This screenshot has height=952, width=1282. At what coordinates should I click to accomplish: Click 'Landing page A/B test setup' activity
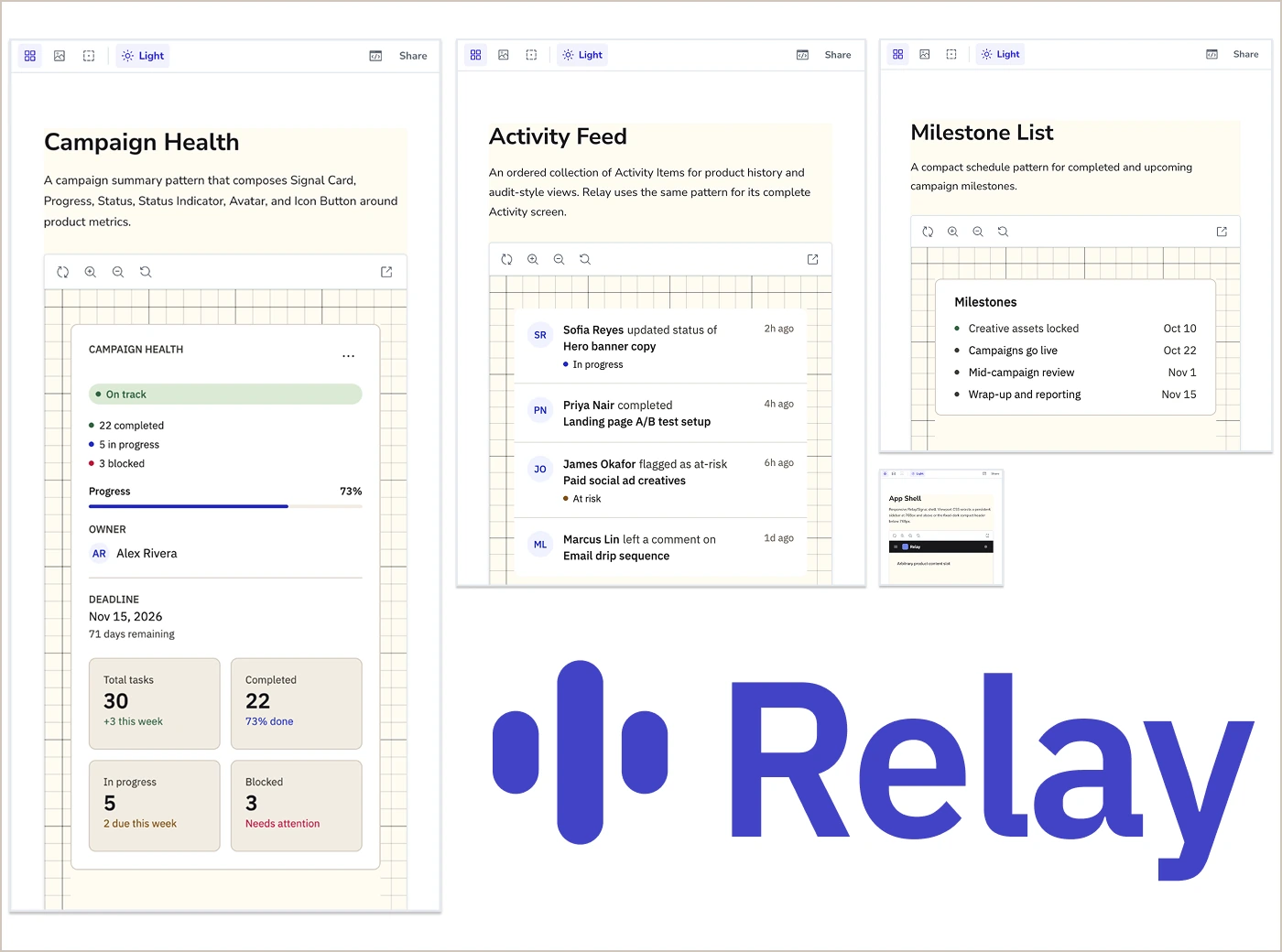(x=637, y=422)
